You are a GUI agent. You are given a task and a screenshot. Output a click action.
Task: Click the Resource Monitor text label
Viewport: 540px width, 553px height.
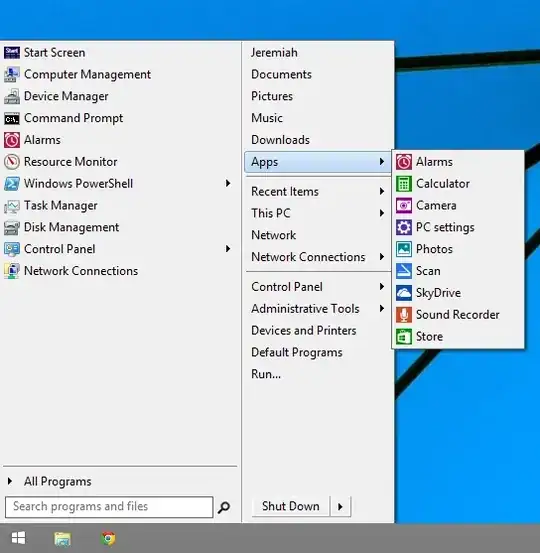(71, 162)
